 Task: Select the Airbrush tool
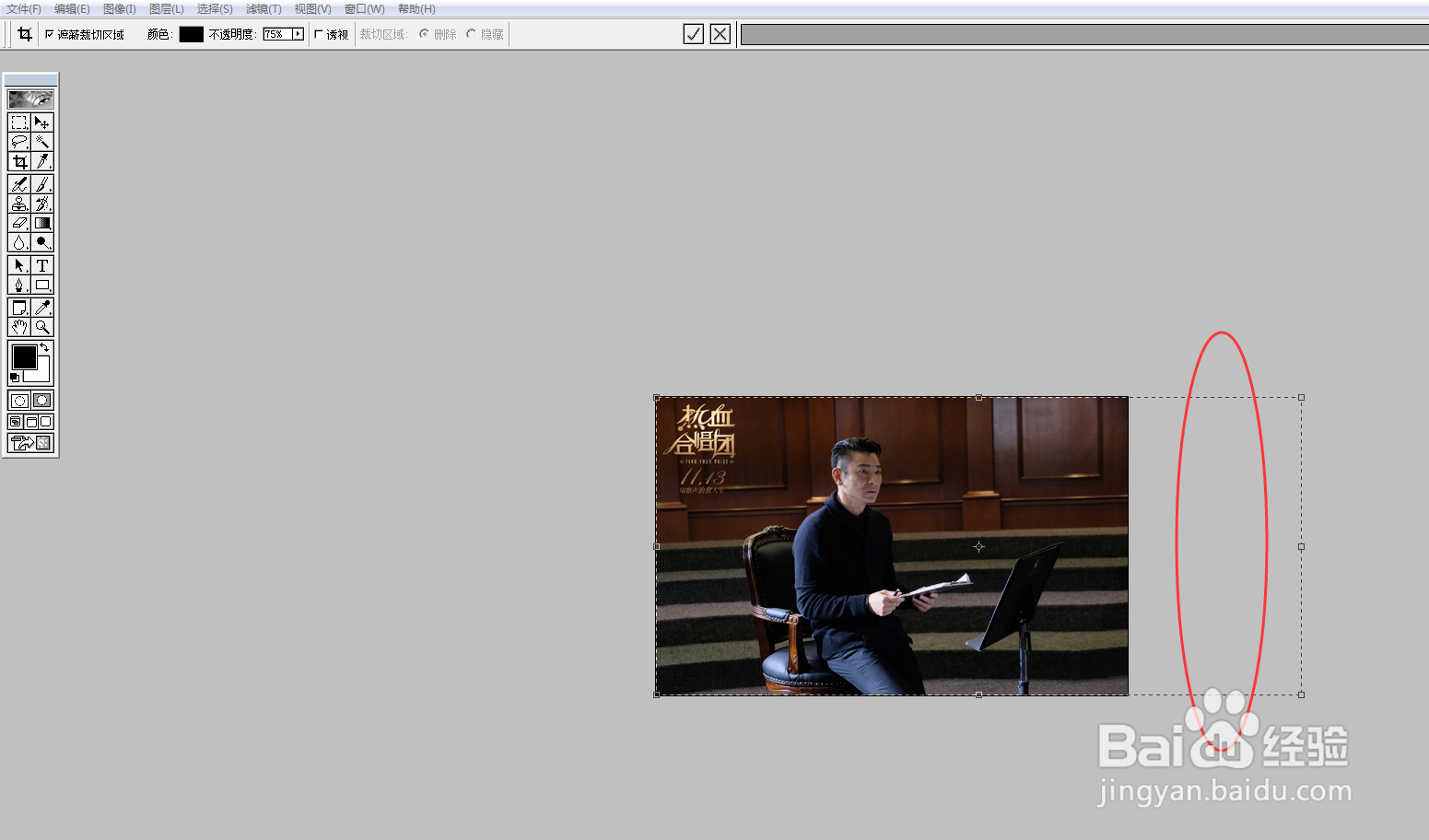[x=19, y=184]
